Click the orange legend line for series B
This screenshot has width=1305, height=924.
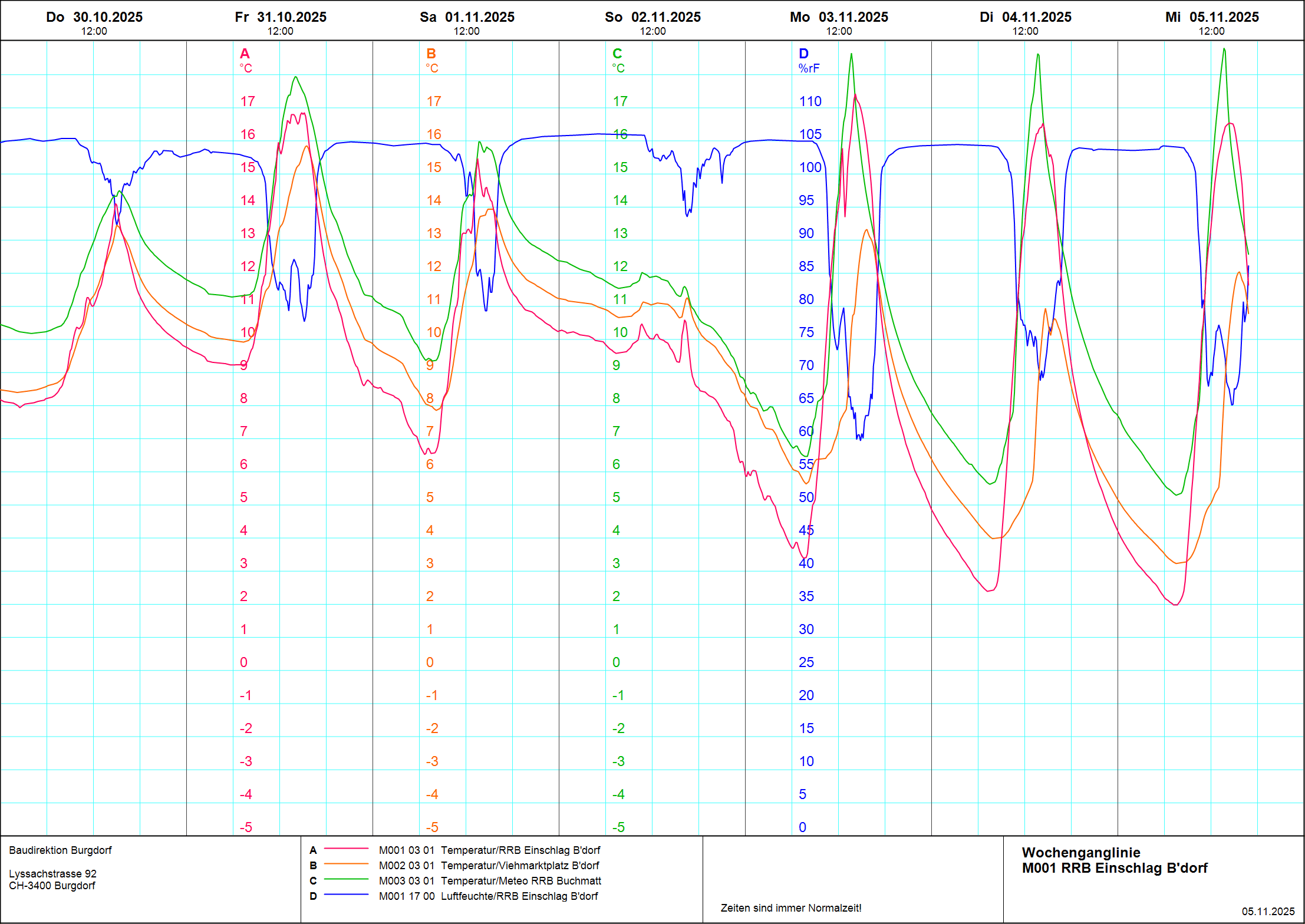pos(346,864)
